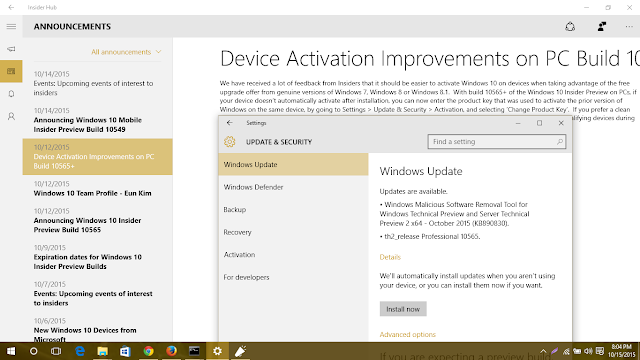
Task: Launch Google Chrome from the taskbar
Action: (x=148, y=351)
